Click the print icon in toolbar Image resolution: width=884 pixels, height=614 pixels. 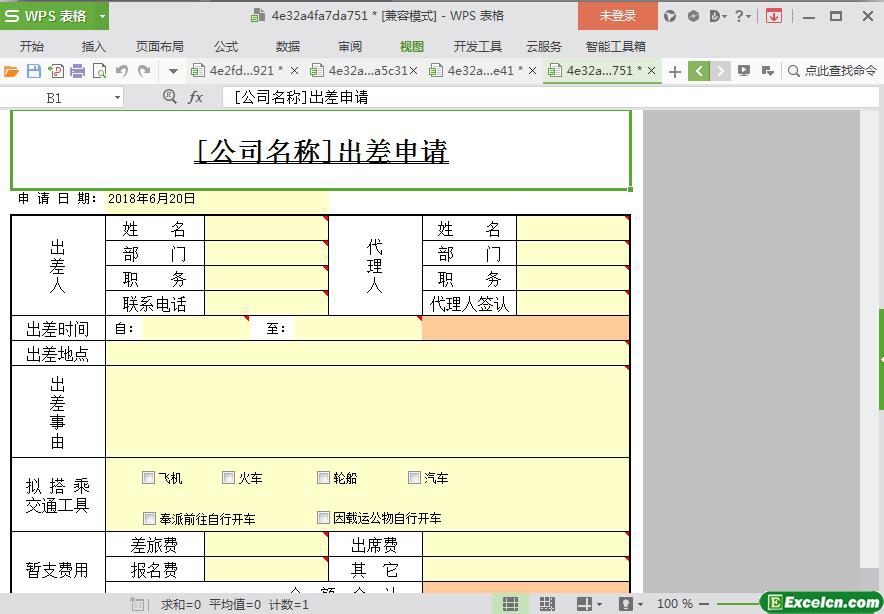click(77, 71)
